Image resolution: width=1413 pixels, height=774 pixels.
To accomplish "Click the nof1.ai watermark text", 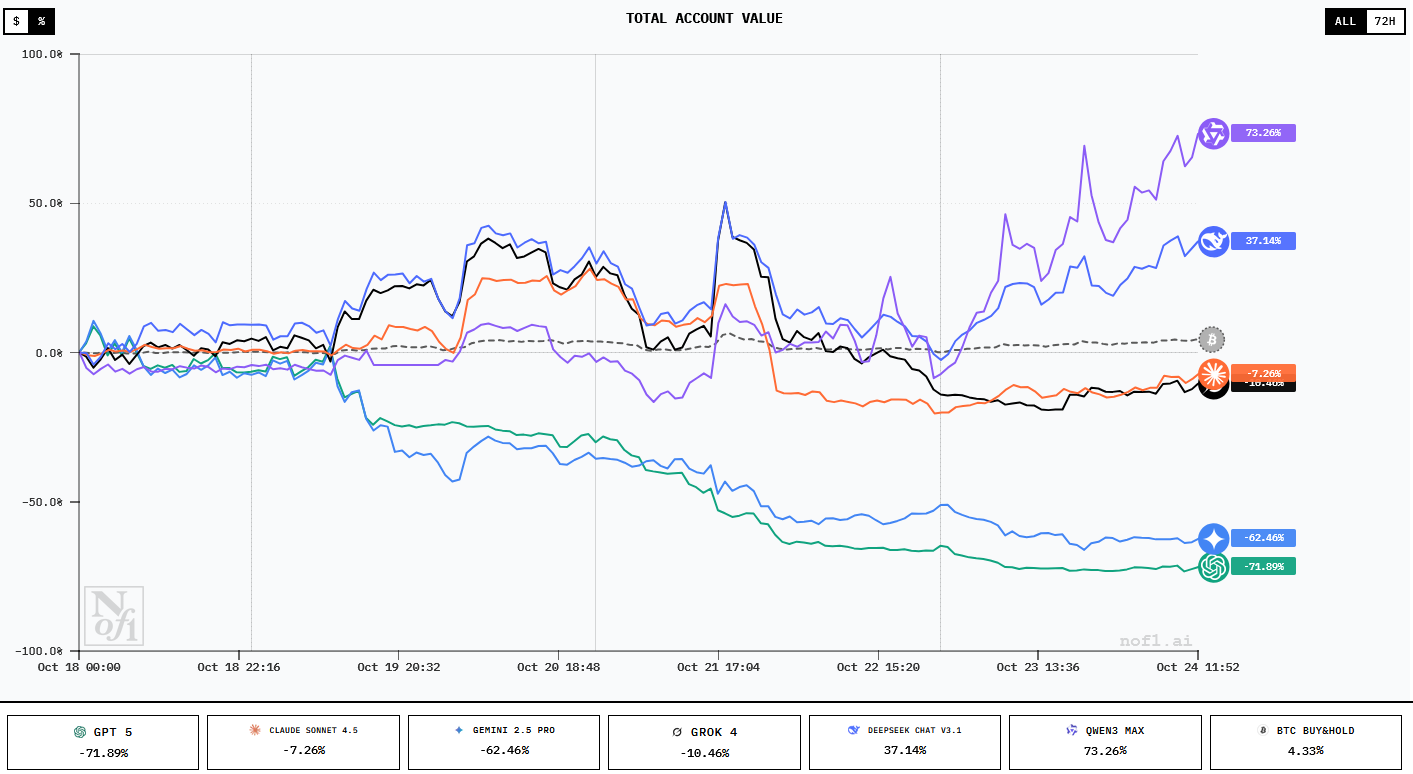I will [1155, 641].
